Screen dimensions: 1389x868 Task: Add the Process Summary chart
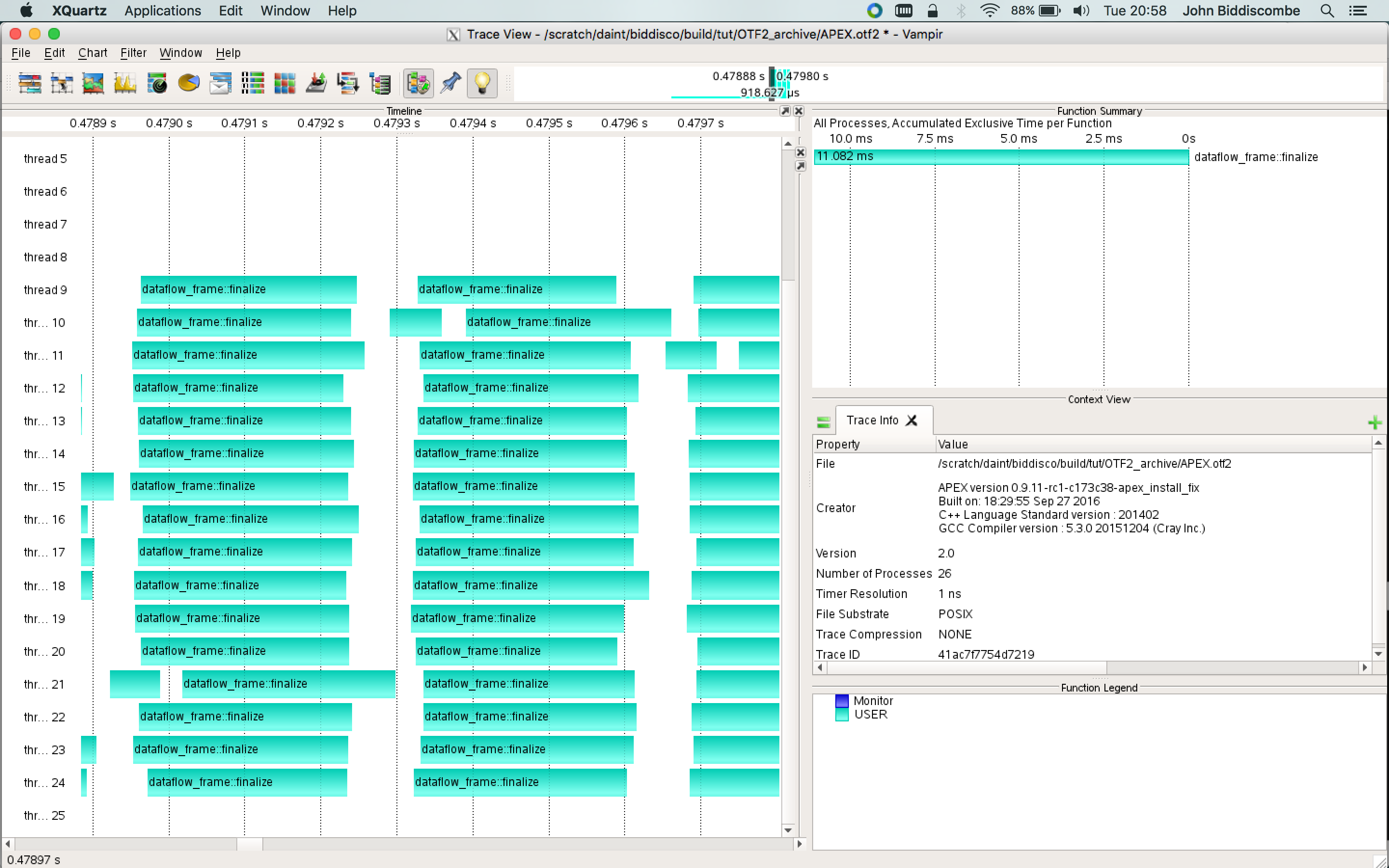point(253,83)
